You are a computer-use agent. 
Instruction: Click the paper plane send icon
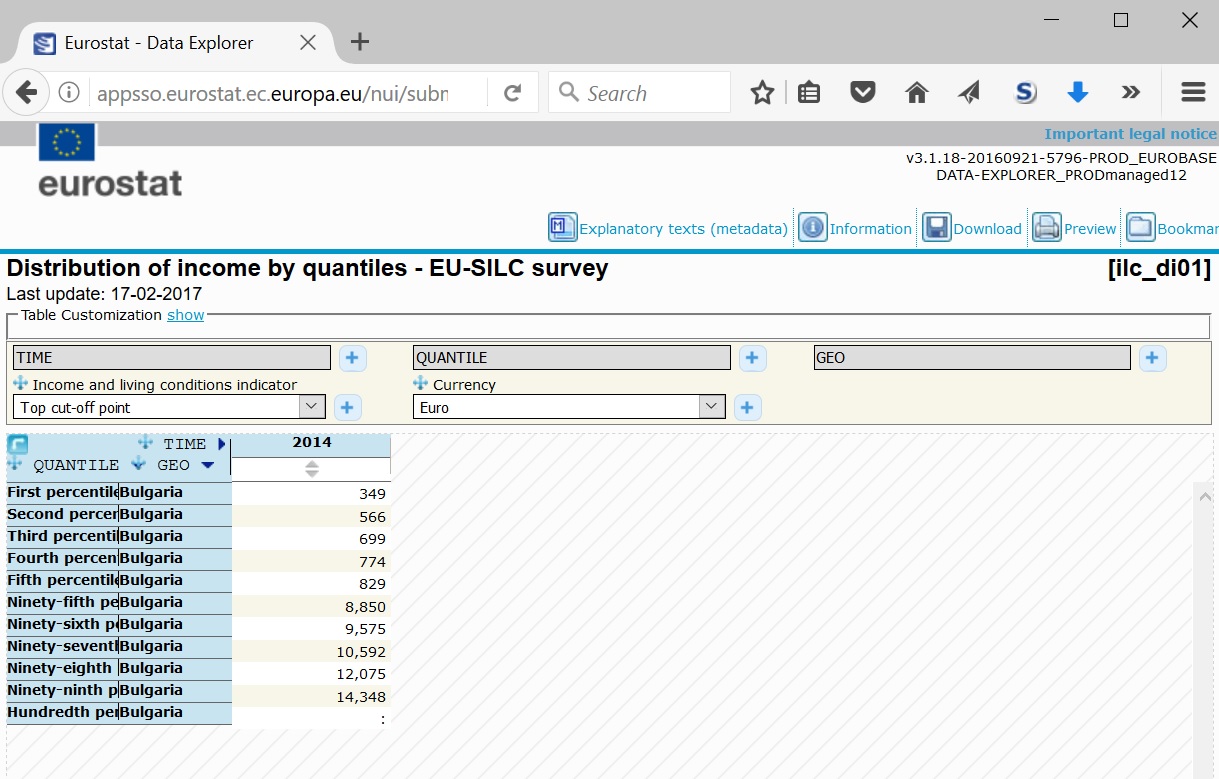[x=969, y=93]
